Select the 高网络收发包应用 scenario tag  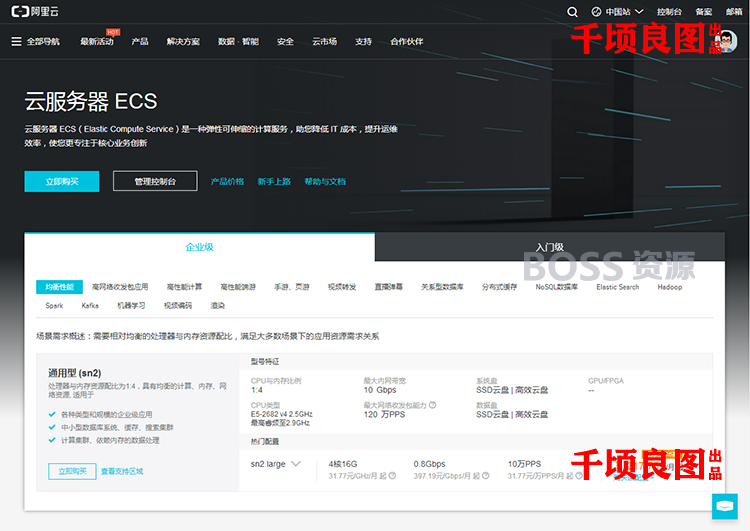(x=120, y=287)
